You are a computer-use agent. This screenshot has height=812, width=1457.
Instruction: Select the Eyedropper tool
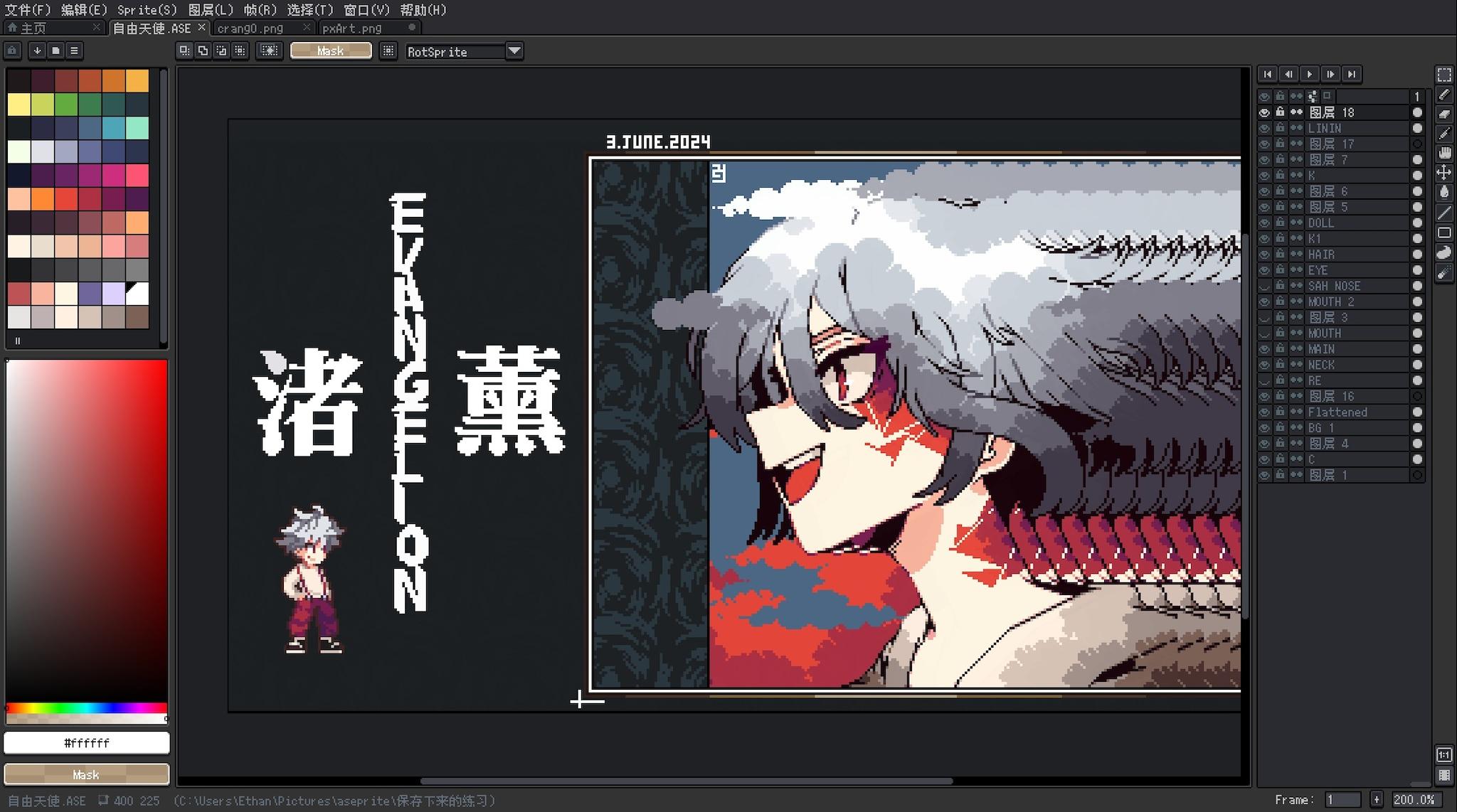1444,134
